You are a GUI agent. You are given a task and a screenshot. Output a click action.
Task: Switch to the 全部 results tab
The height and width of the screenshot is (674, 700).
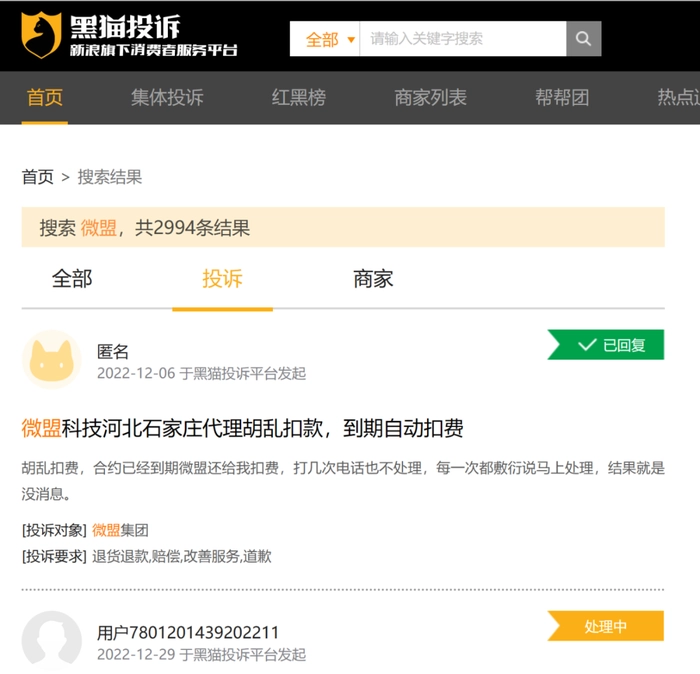[x=72, y=279]
